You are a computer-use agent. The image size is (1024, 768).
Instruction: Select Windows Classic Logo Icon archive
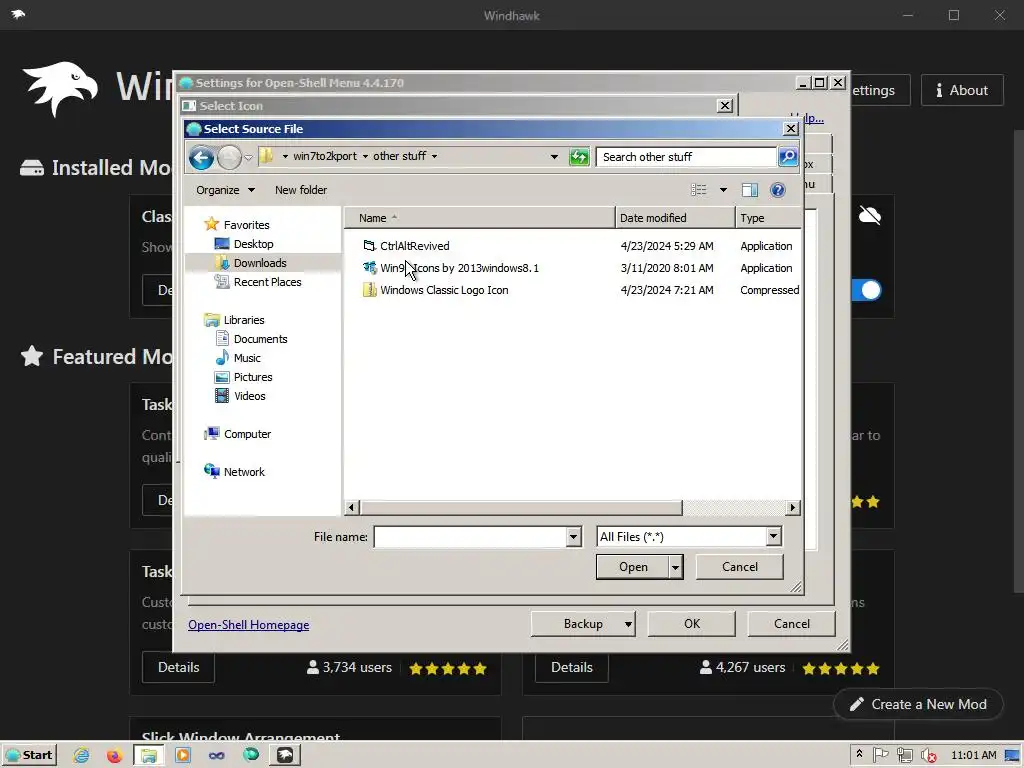coord(444,290)
